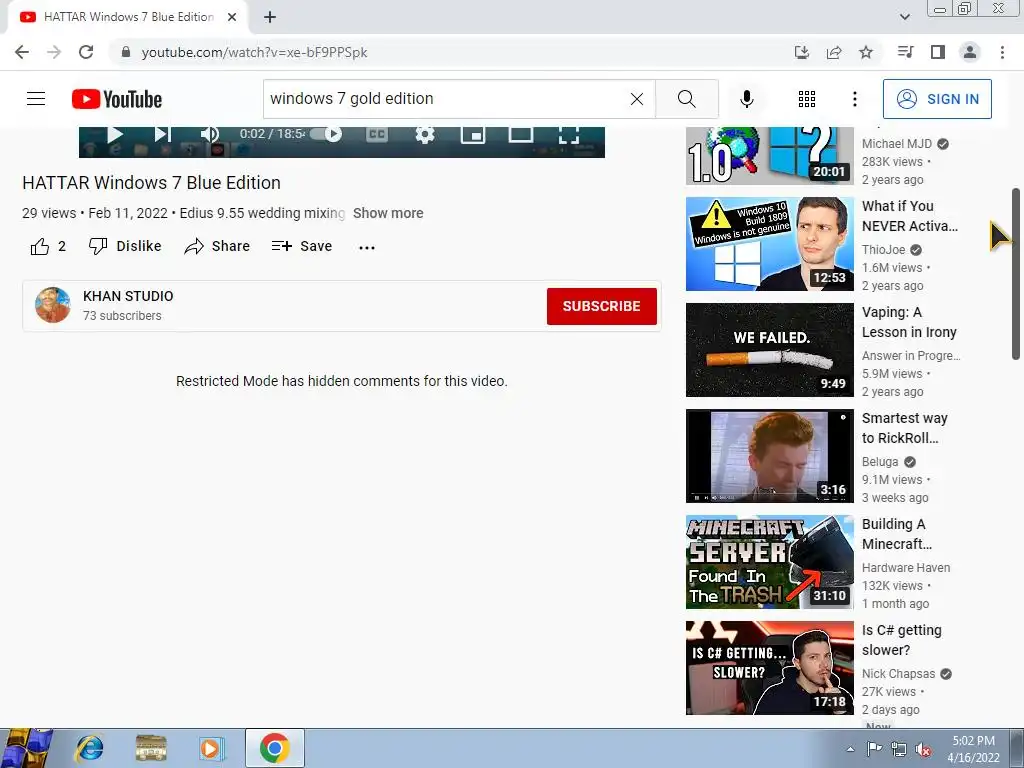The height and width of the screenshot is (768, 1024).
Task: Open Windows Media Player taskbar icon
Action: 210,748
